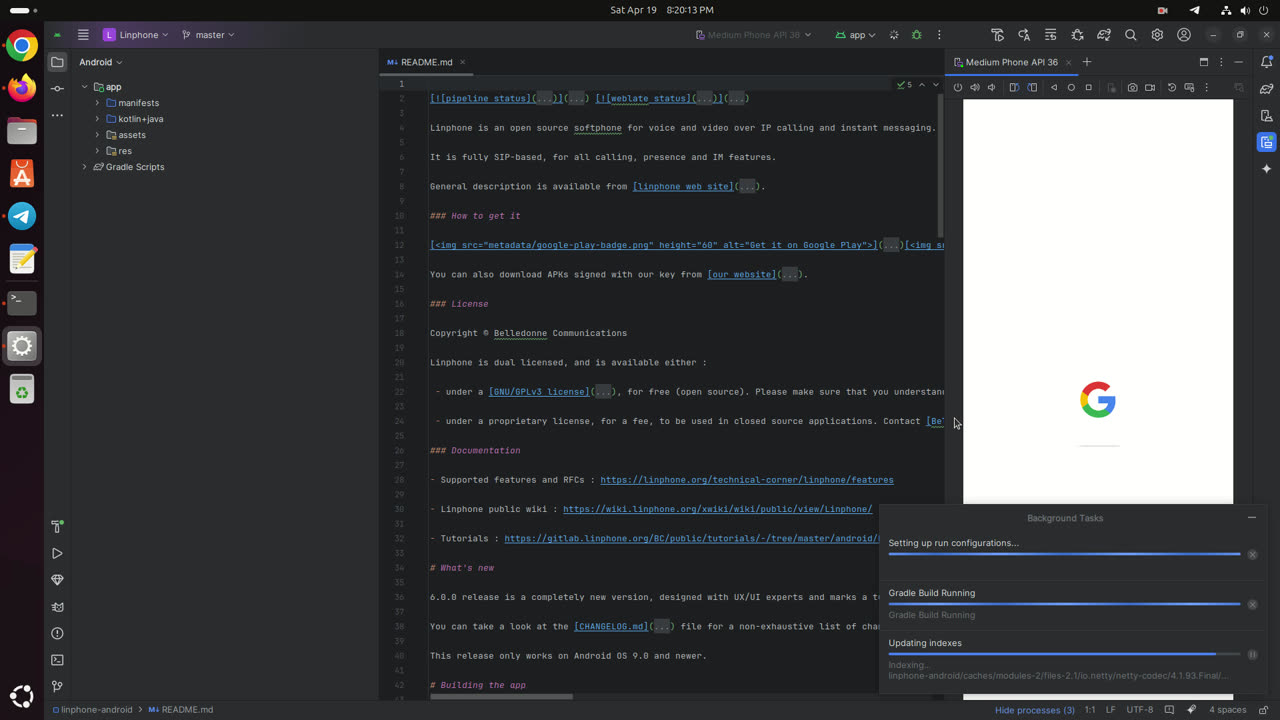The image size is (1280, 720).
Task: Click the Updating indexes progress bar
Action: pyautogui.click(x=1064, y=654)
